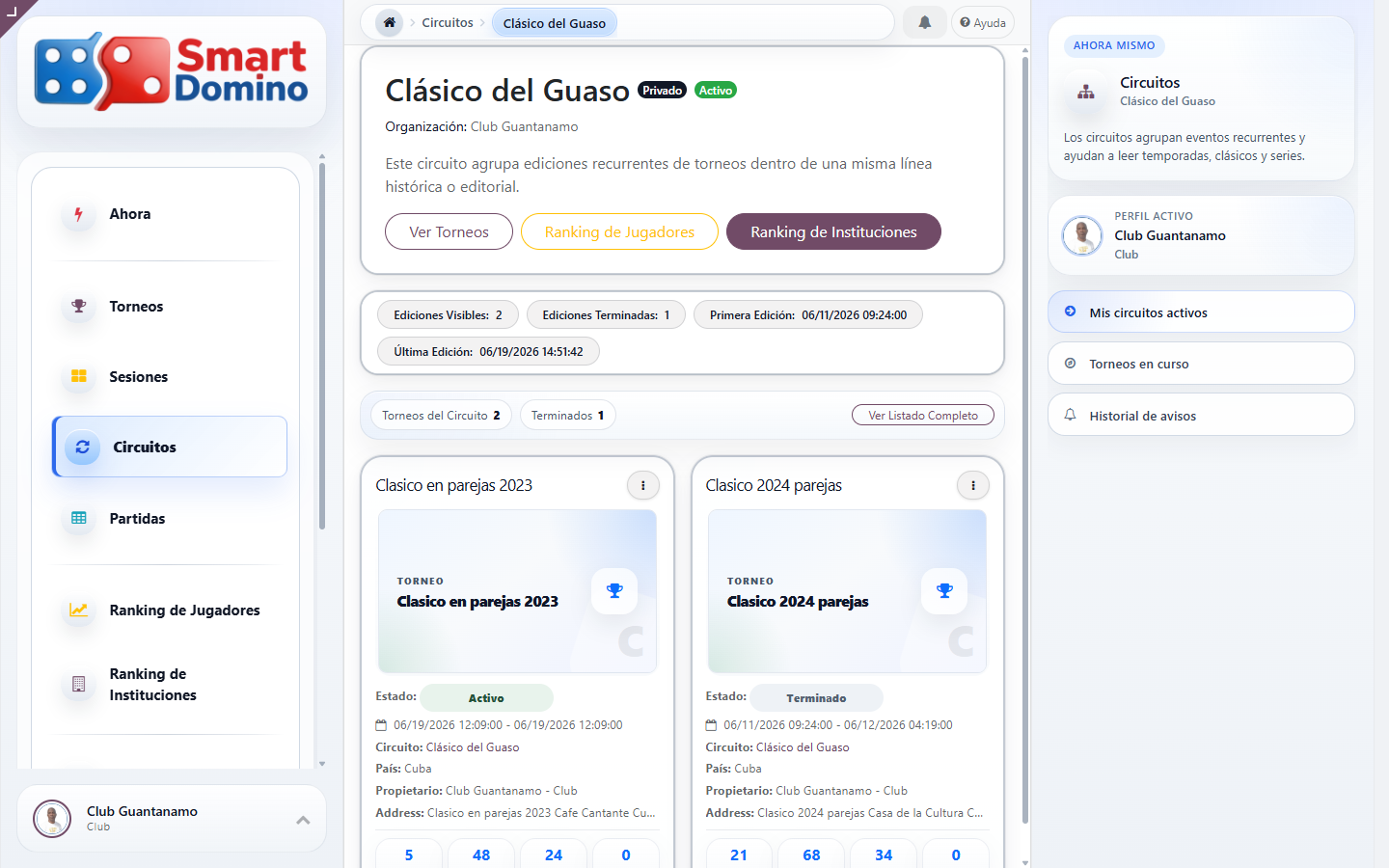Viewport: 1389px width, 868px height.
Task: Click the Clasico 2024 parejas card title
Action: coord(774,485)
